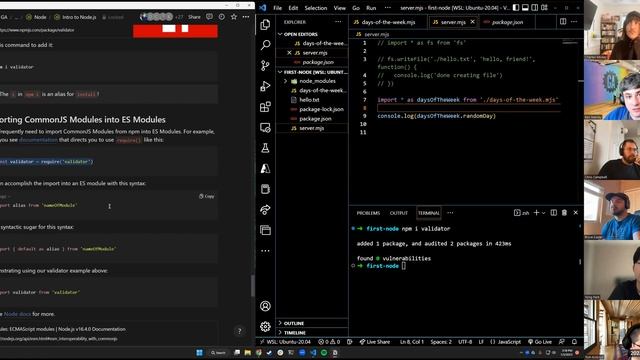Screen dimensions: 640x360
Task: Collapse the FIRST-NODE folder section
Action: point(312,72)
